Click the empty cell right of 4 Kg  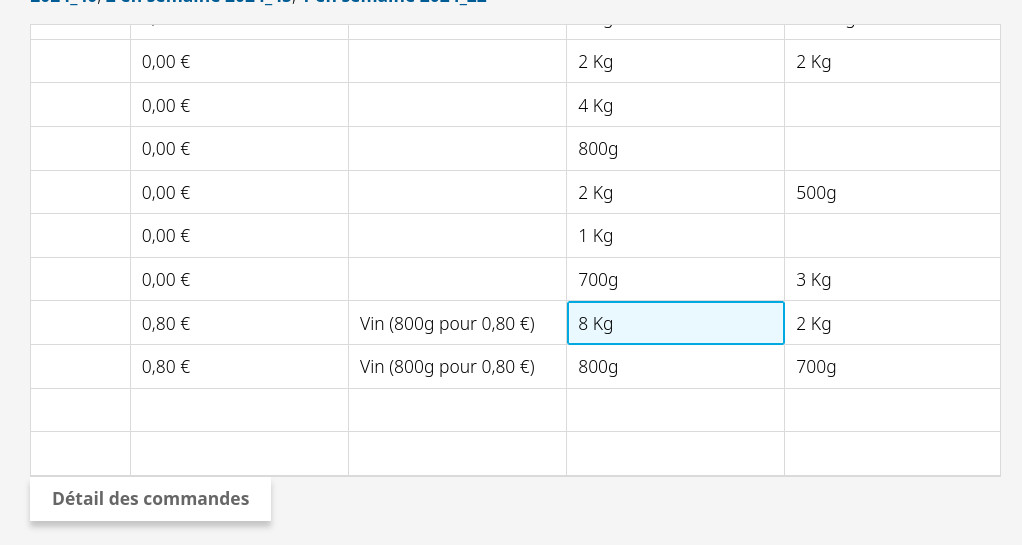(892, 105)
